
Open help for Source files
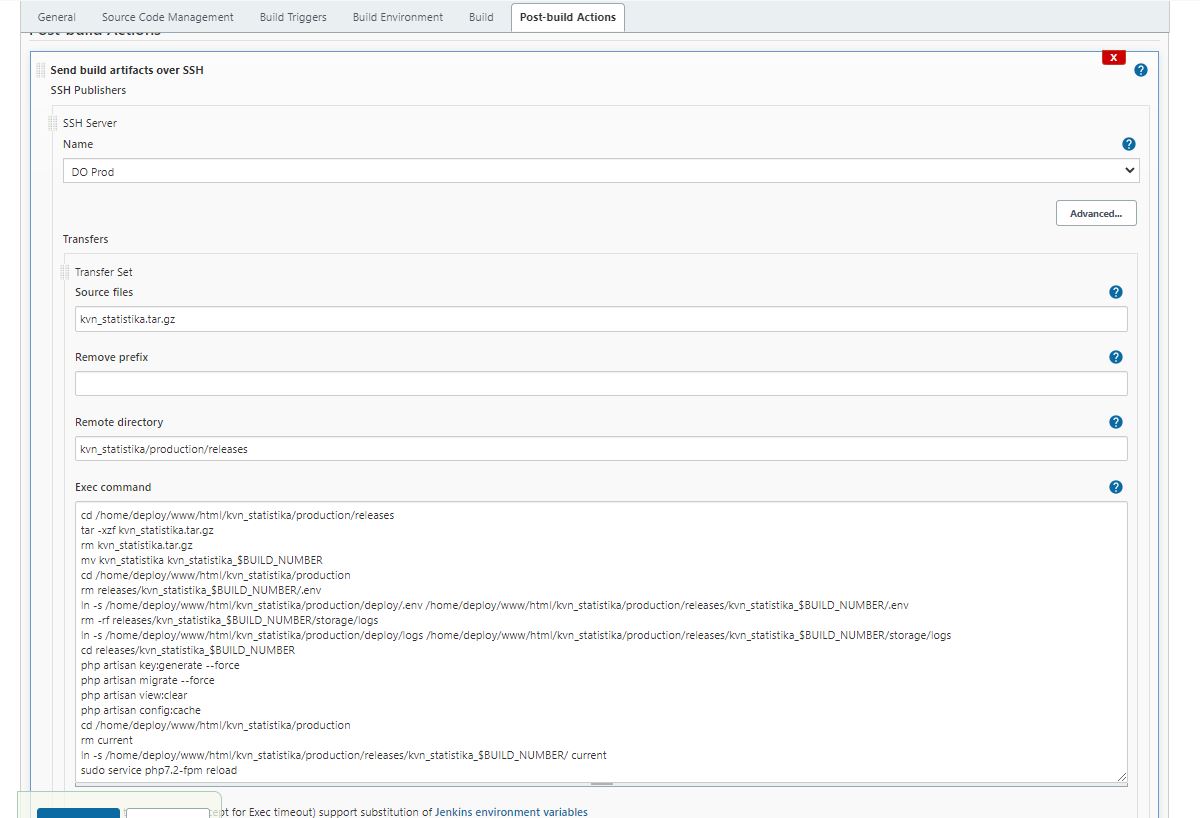tap(1115, 292)
